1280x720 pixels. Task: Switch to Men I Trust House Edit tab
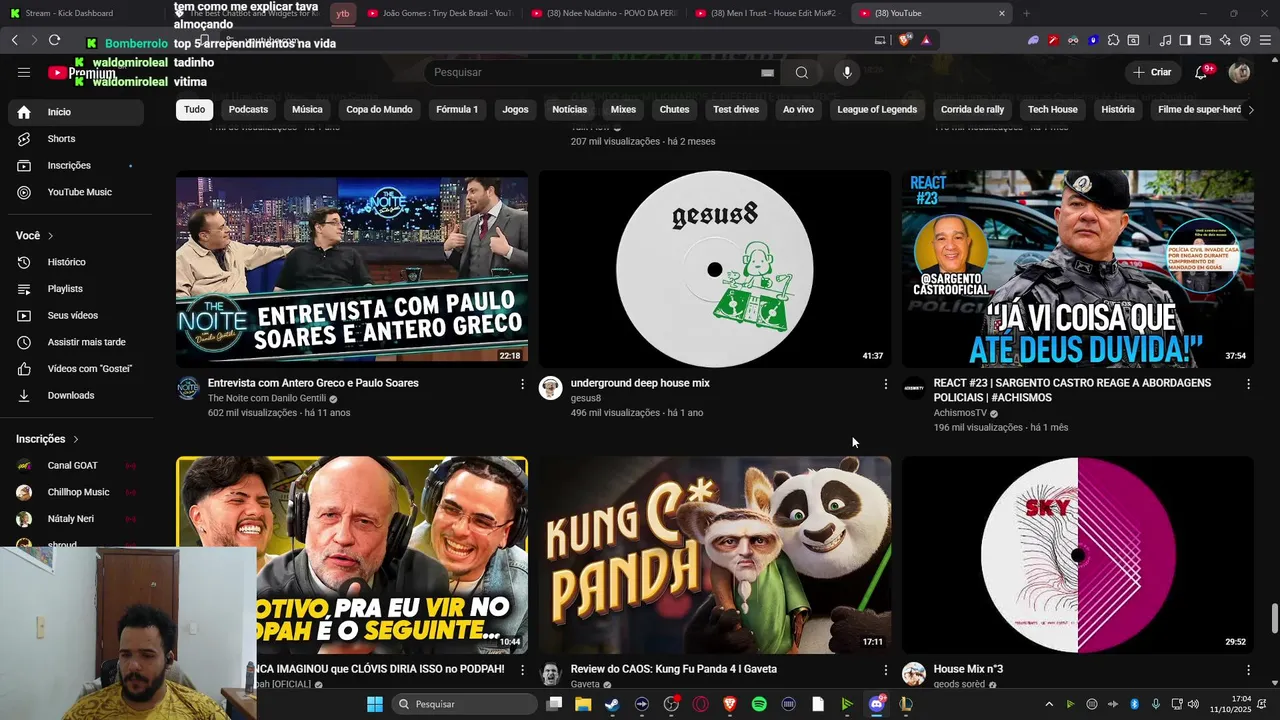coord(766,13)
